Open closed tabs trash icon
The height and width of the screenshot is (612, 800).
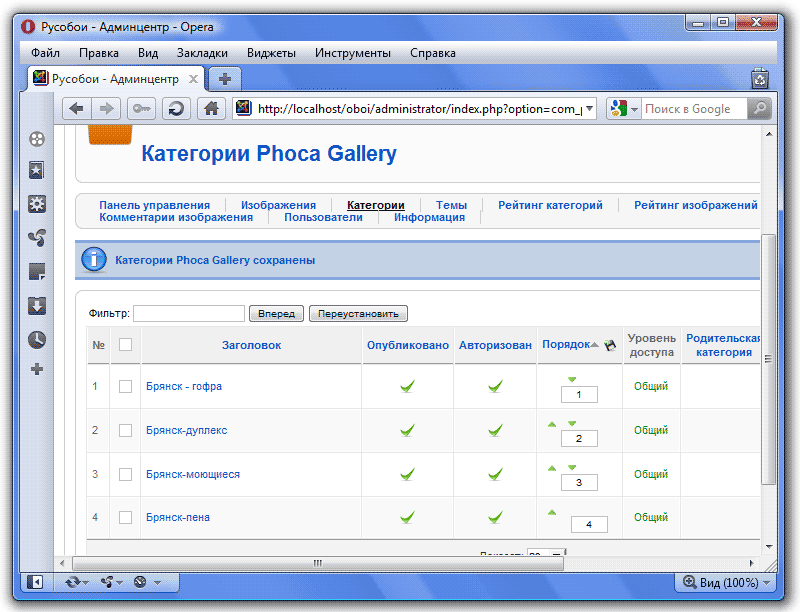click(x=760, y=79)
